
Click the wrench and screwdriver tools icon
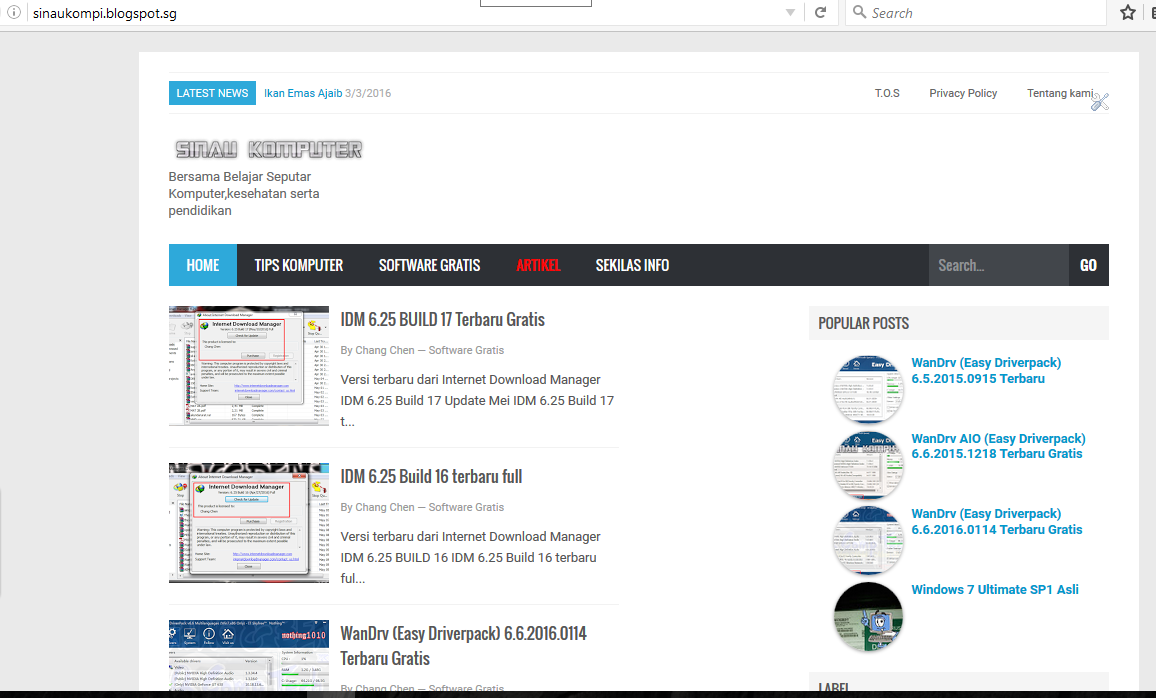pos(1100,102)
